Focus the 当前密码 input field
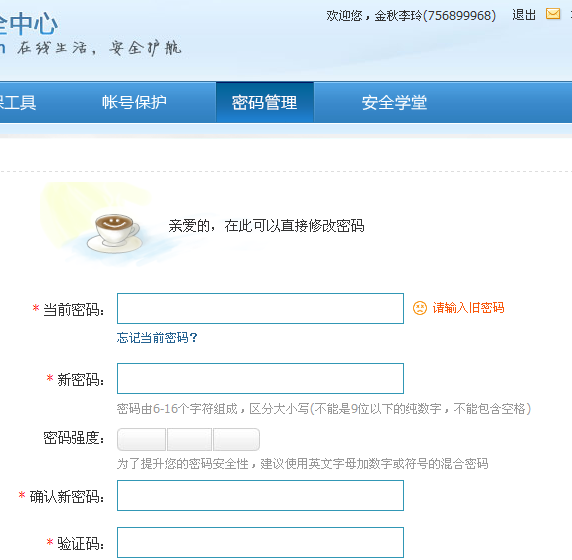 click(x=260, y=308)
